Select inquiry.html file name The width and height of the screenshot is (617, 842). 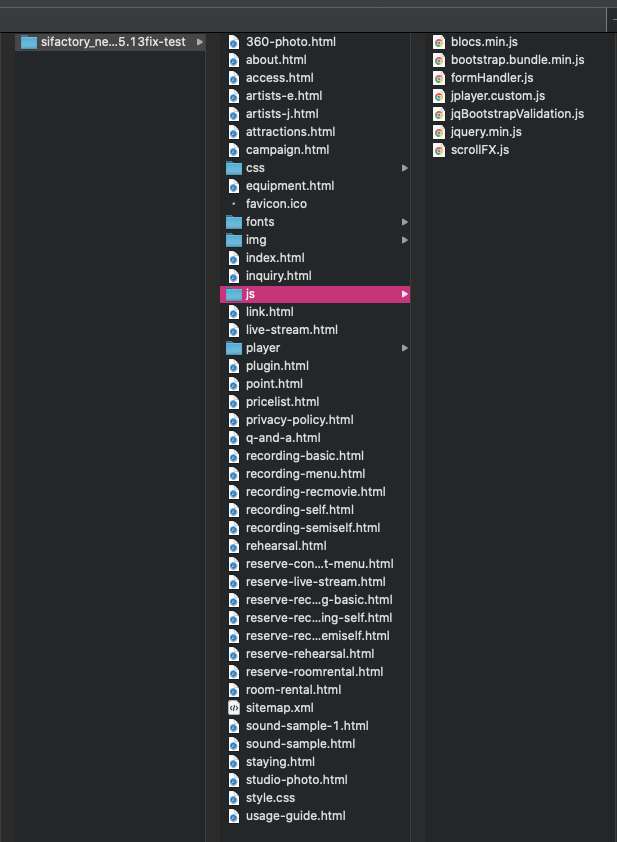278,276
